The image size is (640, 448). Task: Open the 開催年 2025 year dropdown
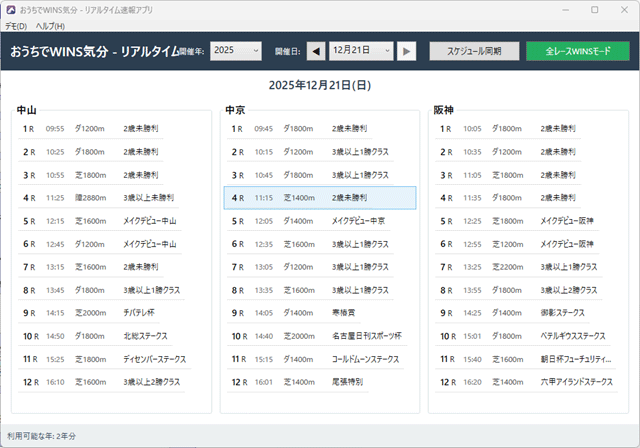(236, 51)
